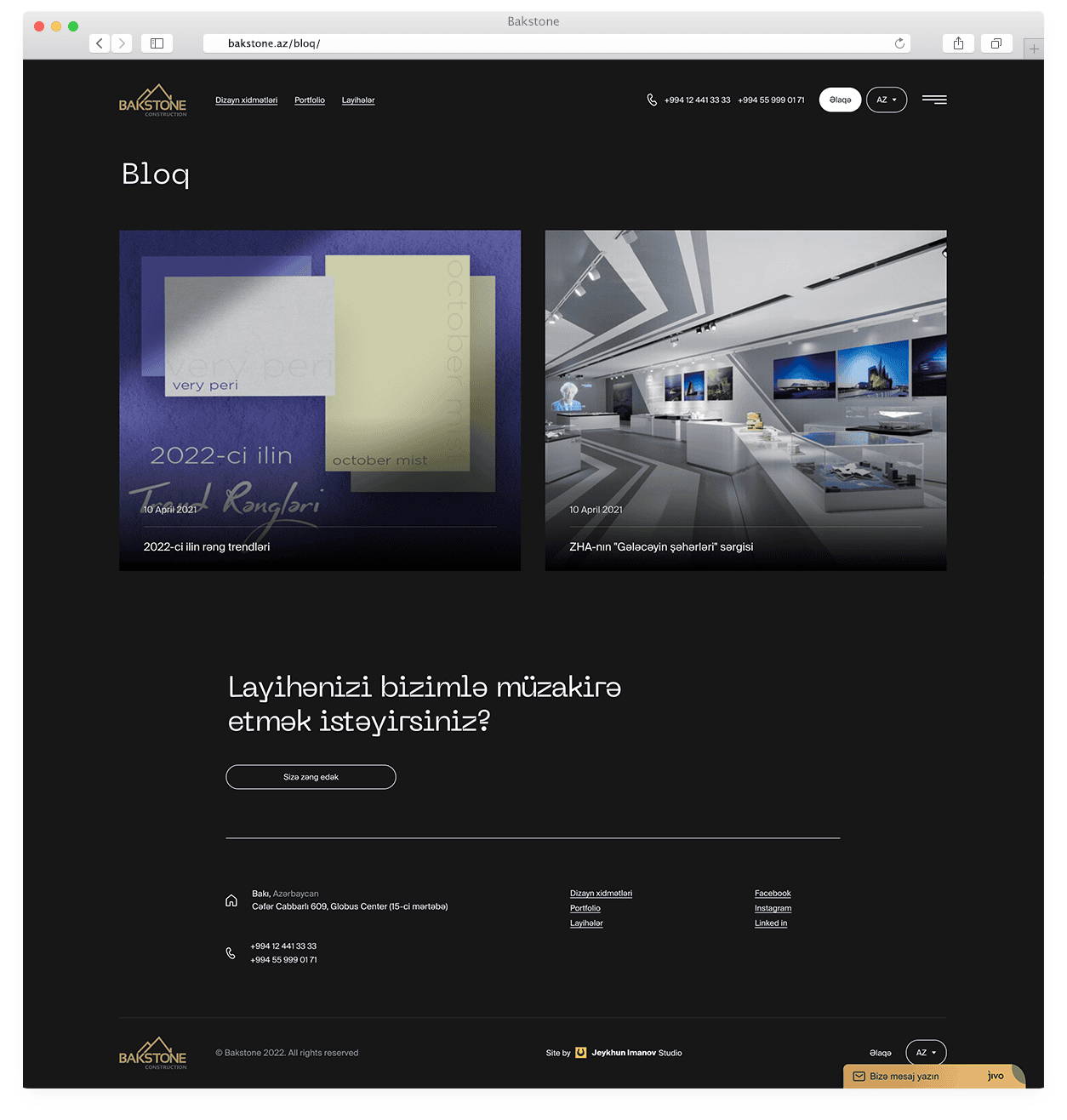Screen dimensions: 1067x1120
Task: Reload the page with the refresh icon
Action: pos(899,43)
